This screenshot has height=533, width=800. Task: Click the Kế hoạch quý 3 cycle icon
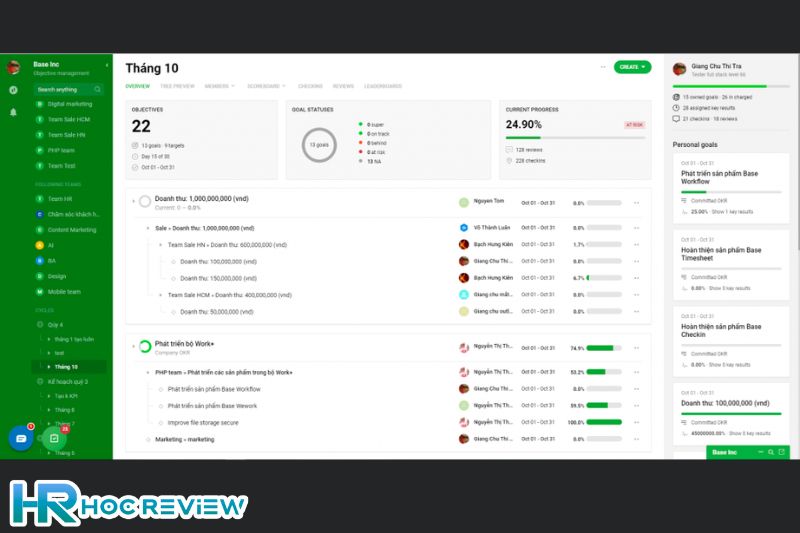click(40, 382)
